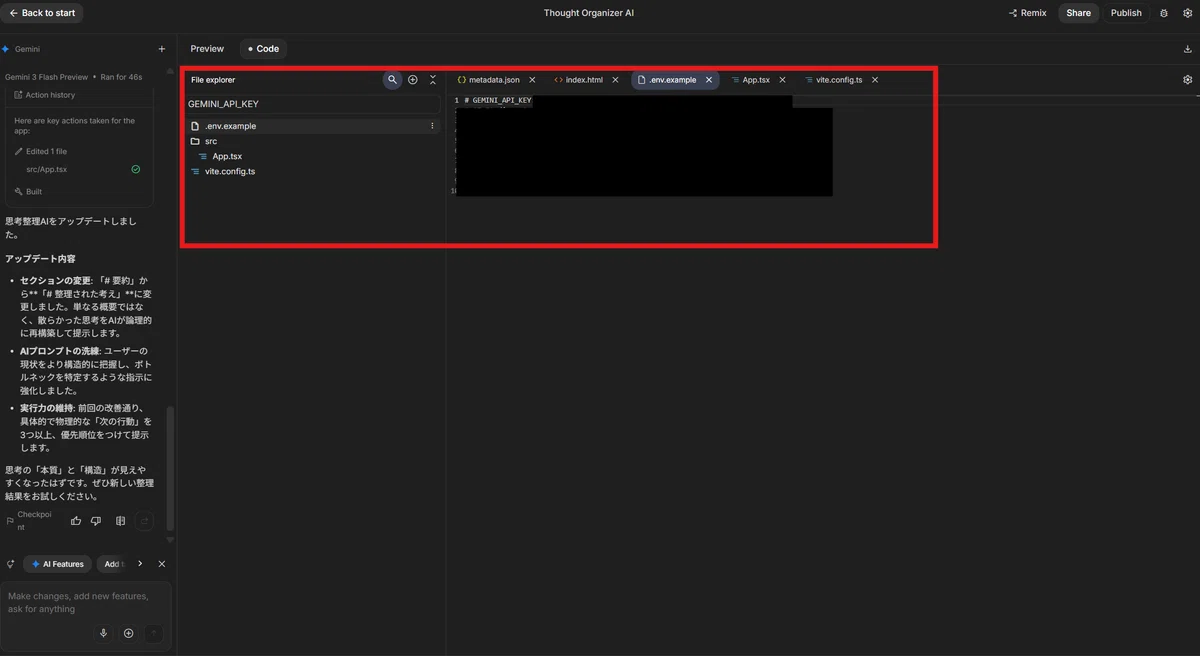Show more suggestion chips with arrow

tap(140, 564)
